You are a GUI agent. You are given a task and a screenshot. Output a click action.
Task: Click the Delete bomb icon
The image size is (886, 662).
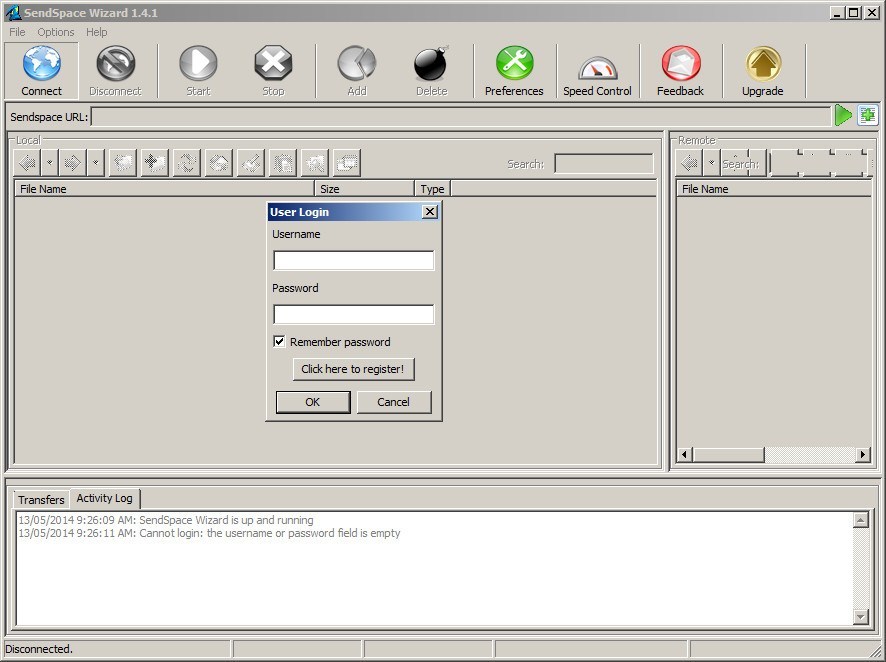point(431,63)
